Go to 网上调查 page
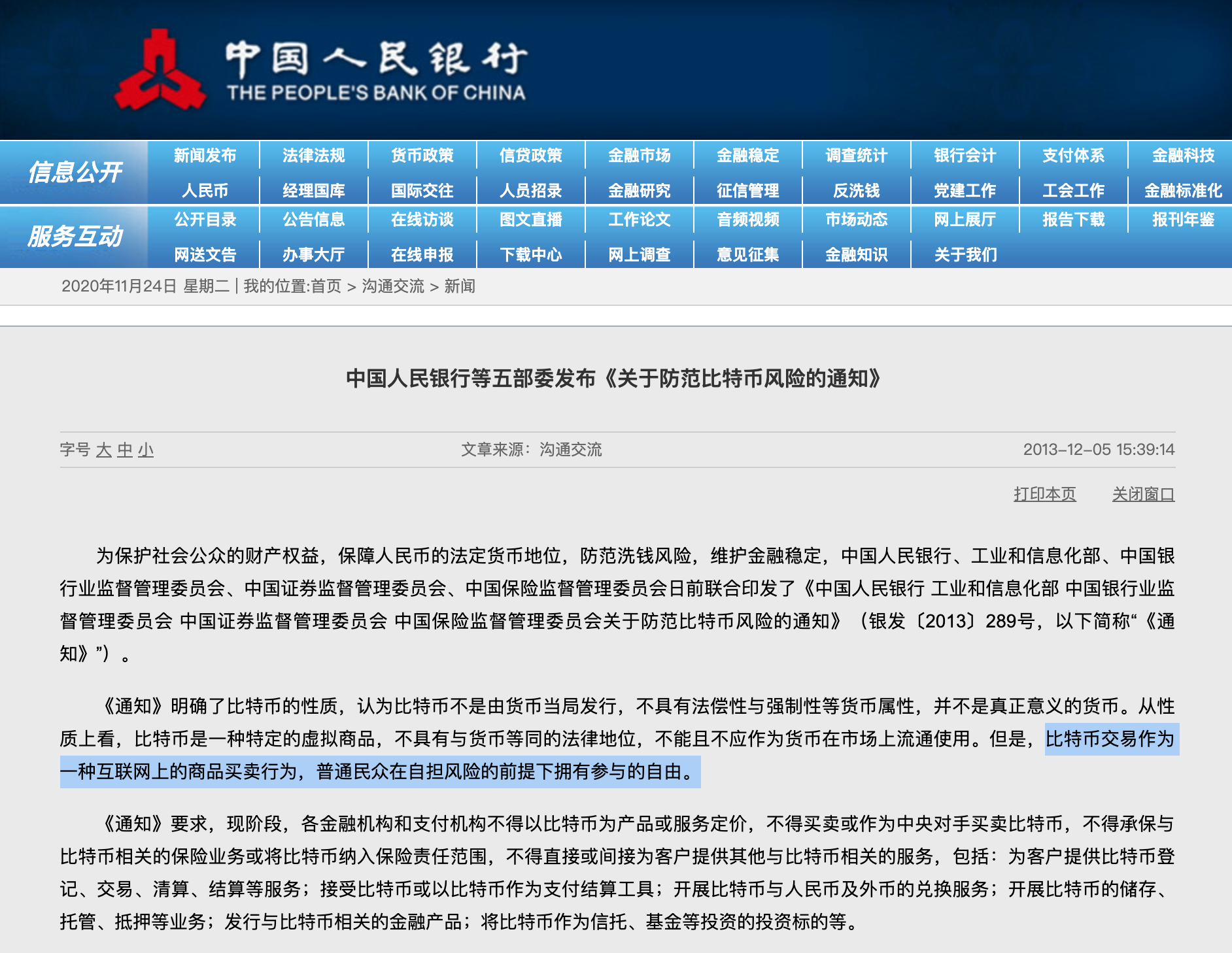1232x953 pixels. click(639, 255)
